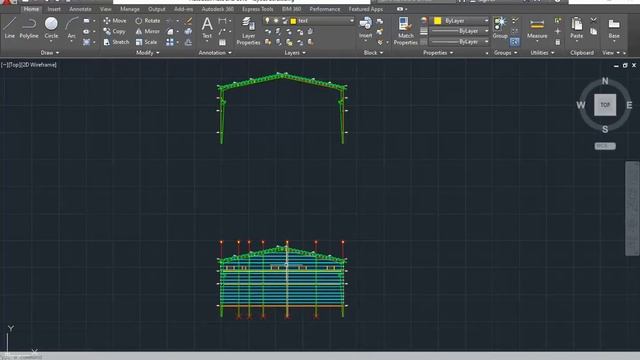The height and width of the screenshot is (360, 640).
Task: Expand the Utilities panel
Action: click(542, 53)
